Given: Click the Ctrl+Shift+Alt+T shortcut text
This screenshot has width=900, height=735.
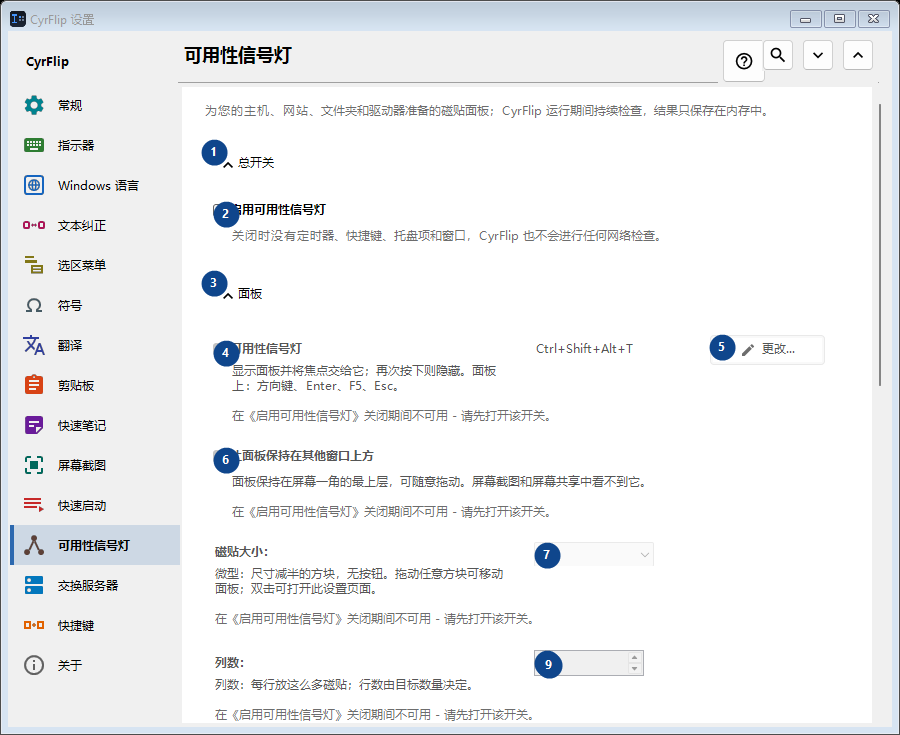Looking at the screenshot, I should [584, 349].
